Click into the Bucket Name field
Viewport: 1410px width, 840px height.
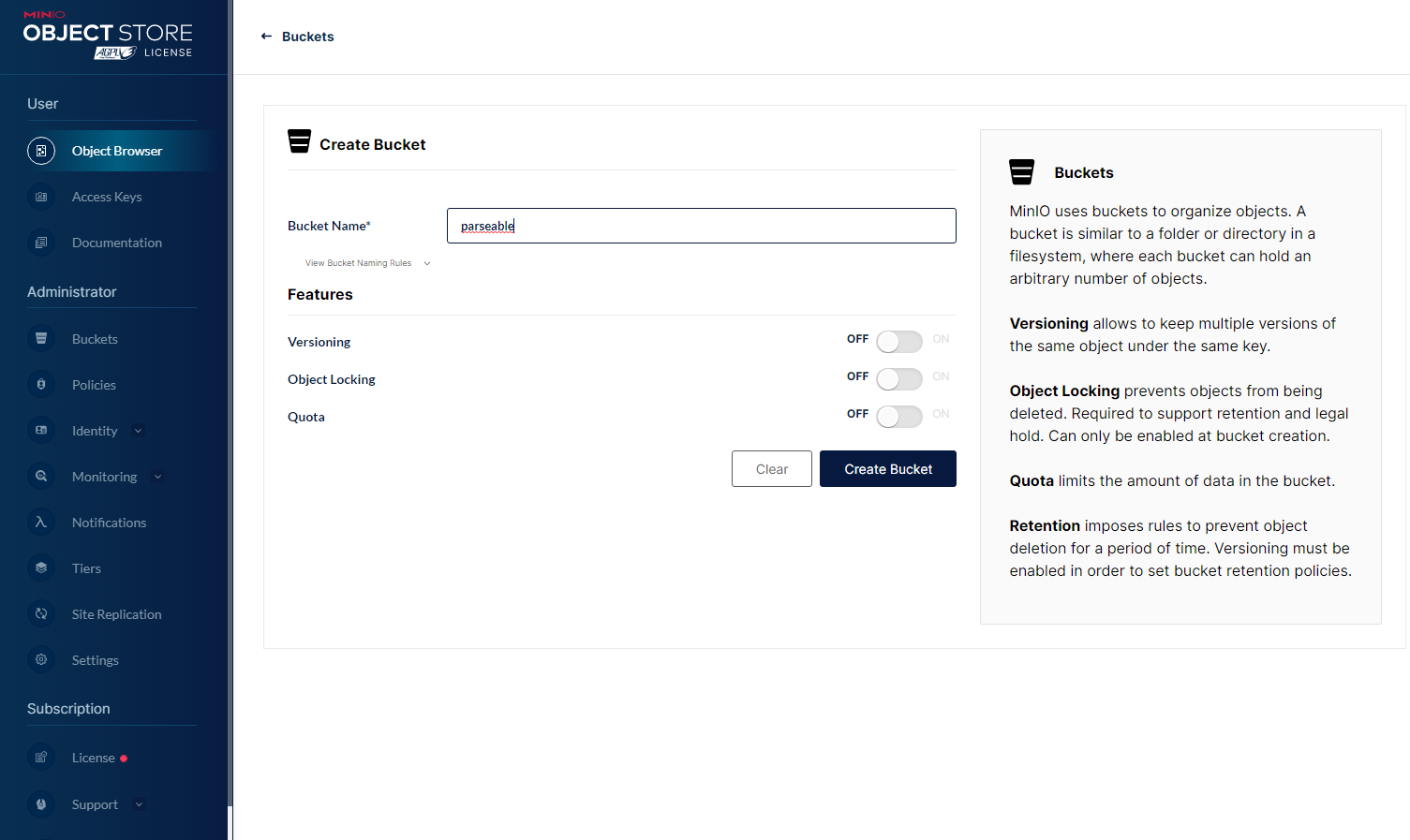click(701, 226)
